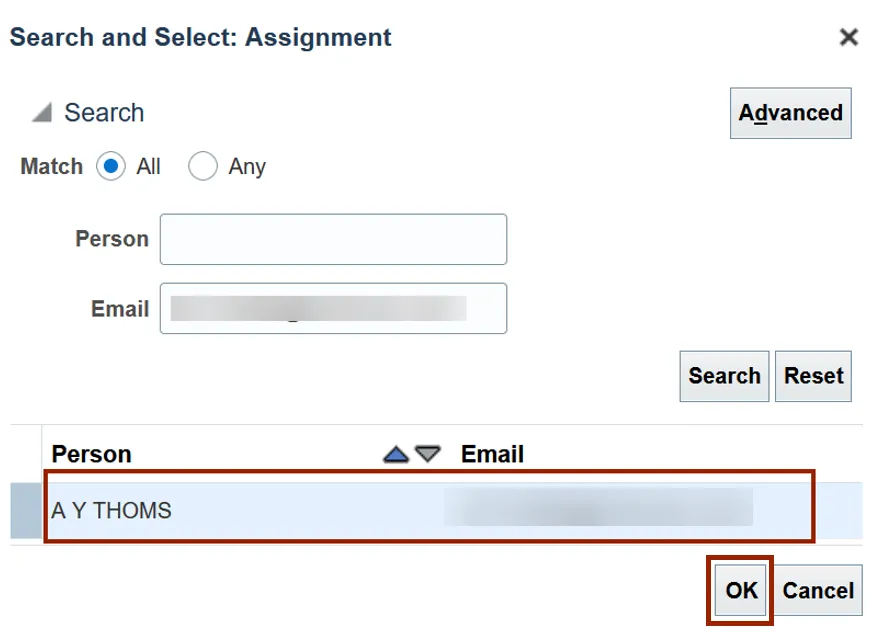Click into the Person search field
This screenshot has width=873, height=634.
(x=333, y=239)
